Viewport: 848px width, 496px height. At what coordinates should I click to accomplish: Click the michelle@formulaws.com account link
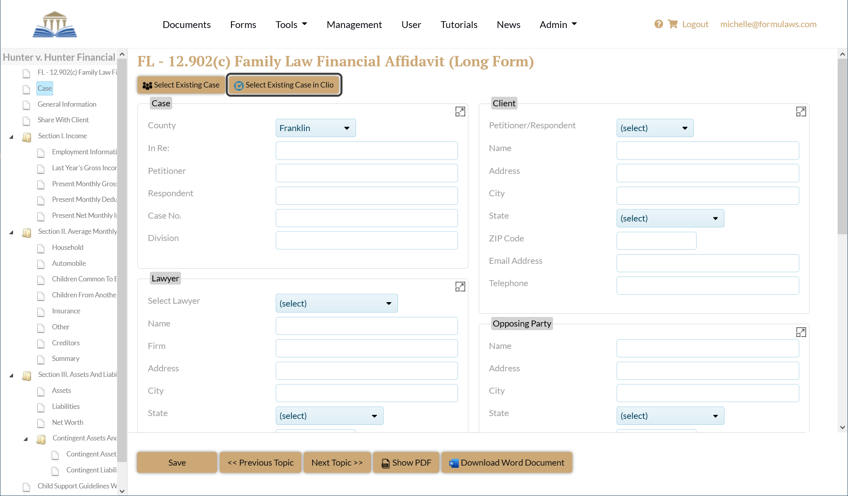768,24
